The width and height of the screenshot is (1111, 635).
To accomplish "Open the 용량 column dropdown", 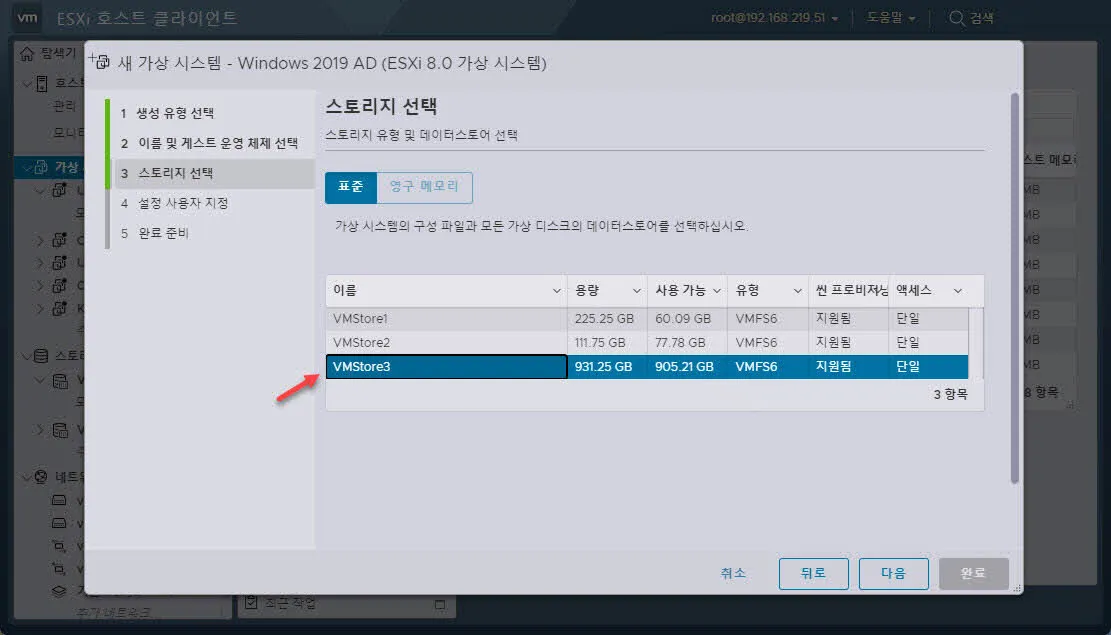I will coord(638,290).
